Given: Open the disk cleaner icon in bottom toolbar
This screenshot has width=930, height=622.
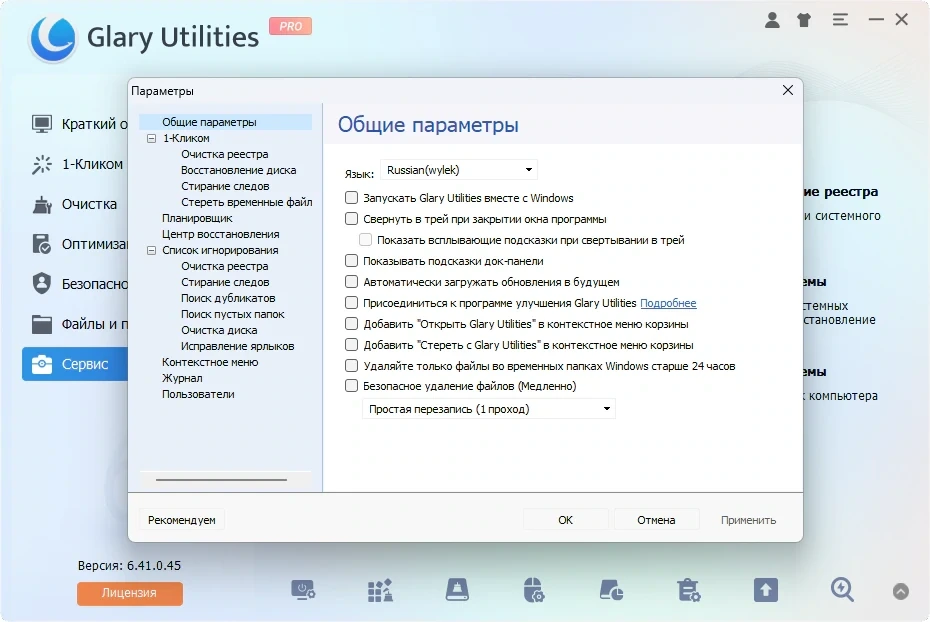Looking at the screenshot, I should tap(457, 591).
